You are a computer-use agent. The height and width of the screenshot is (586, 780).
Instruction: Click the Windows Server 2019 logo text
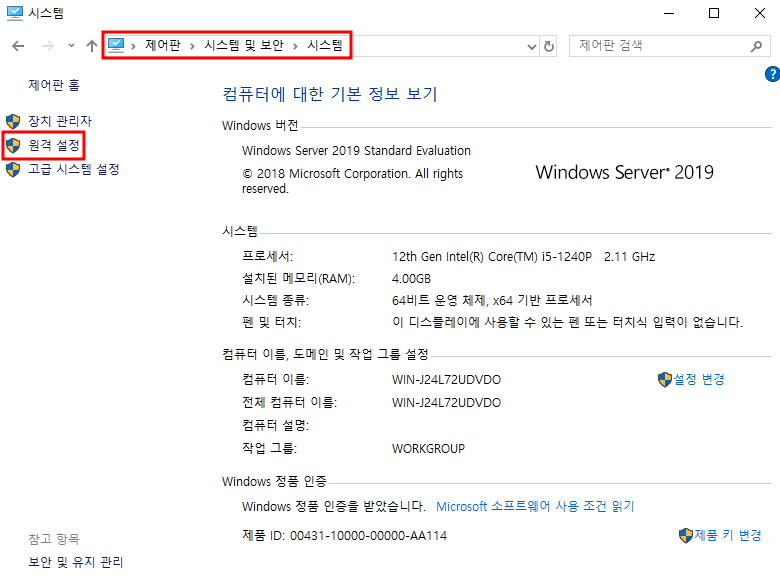[x=624, y=172]
